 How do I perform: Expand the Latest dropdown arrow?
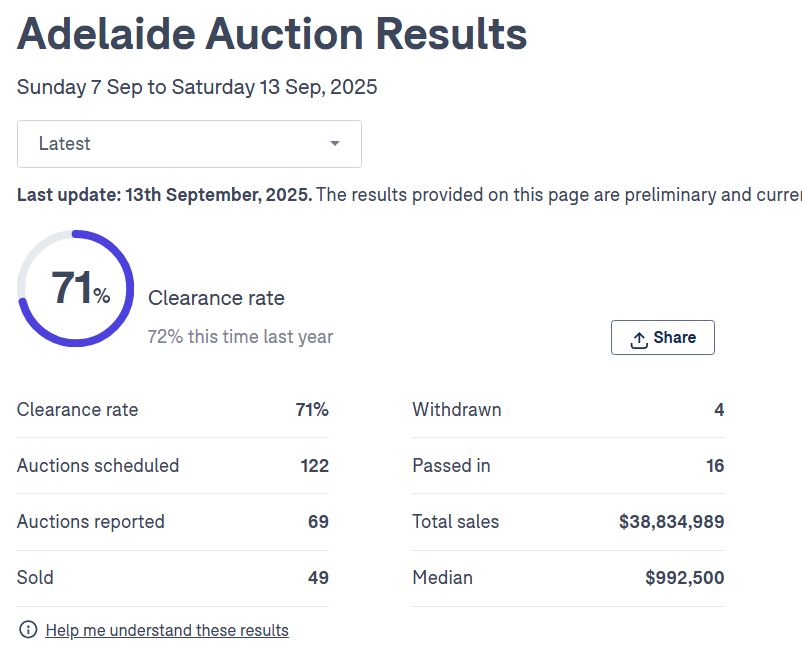(335, 144)
